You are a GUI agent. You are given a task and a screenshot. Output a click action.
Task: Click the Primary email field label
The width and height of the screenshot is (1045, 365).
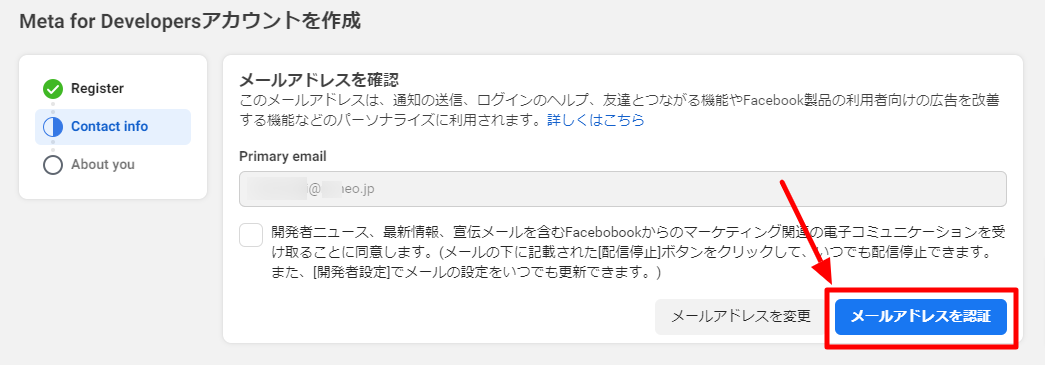coord(283,157)
